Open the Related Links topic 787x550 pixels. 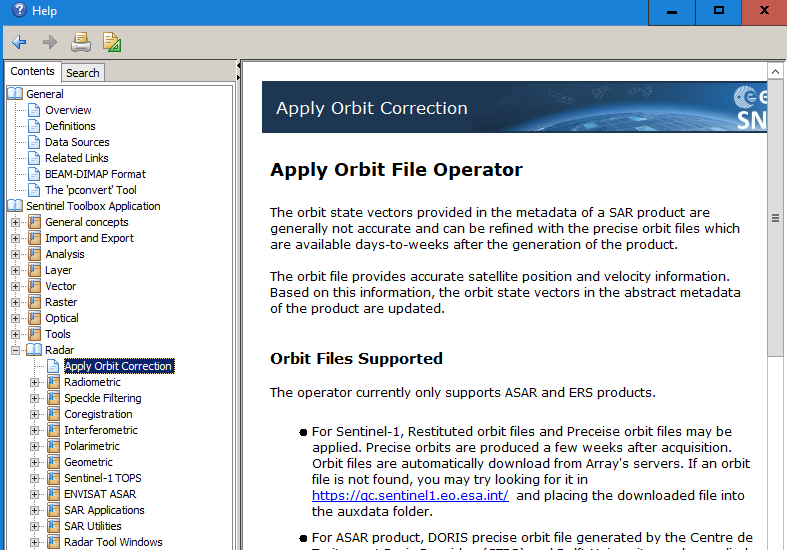click(x=77, y=158)
